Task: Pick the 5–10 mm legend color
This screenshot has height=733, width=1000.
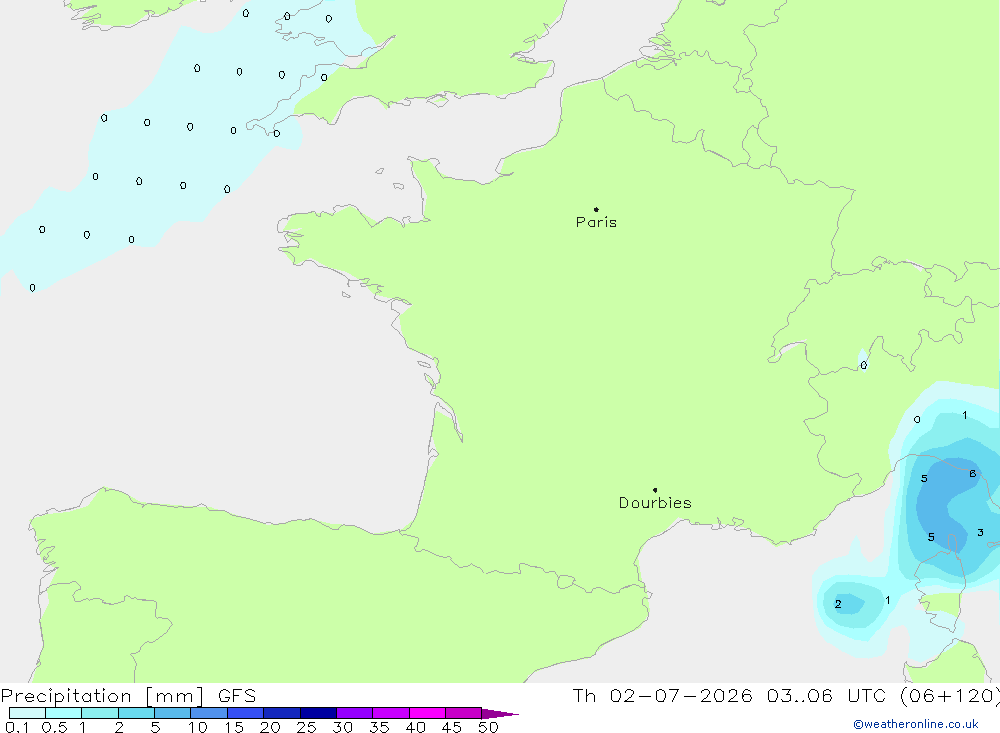Action: (173, 713)
